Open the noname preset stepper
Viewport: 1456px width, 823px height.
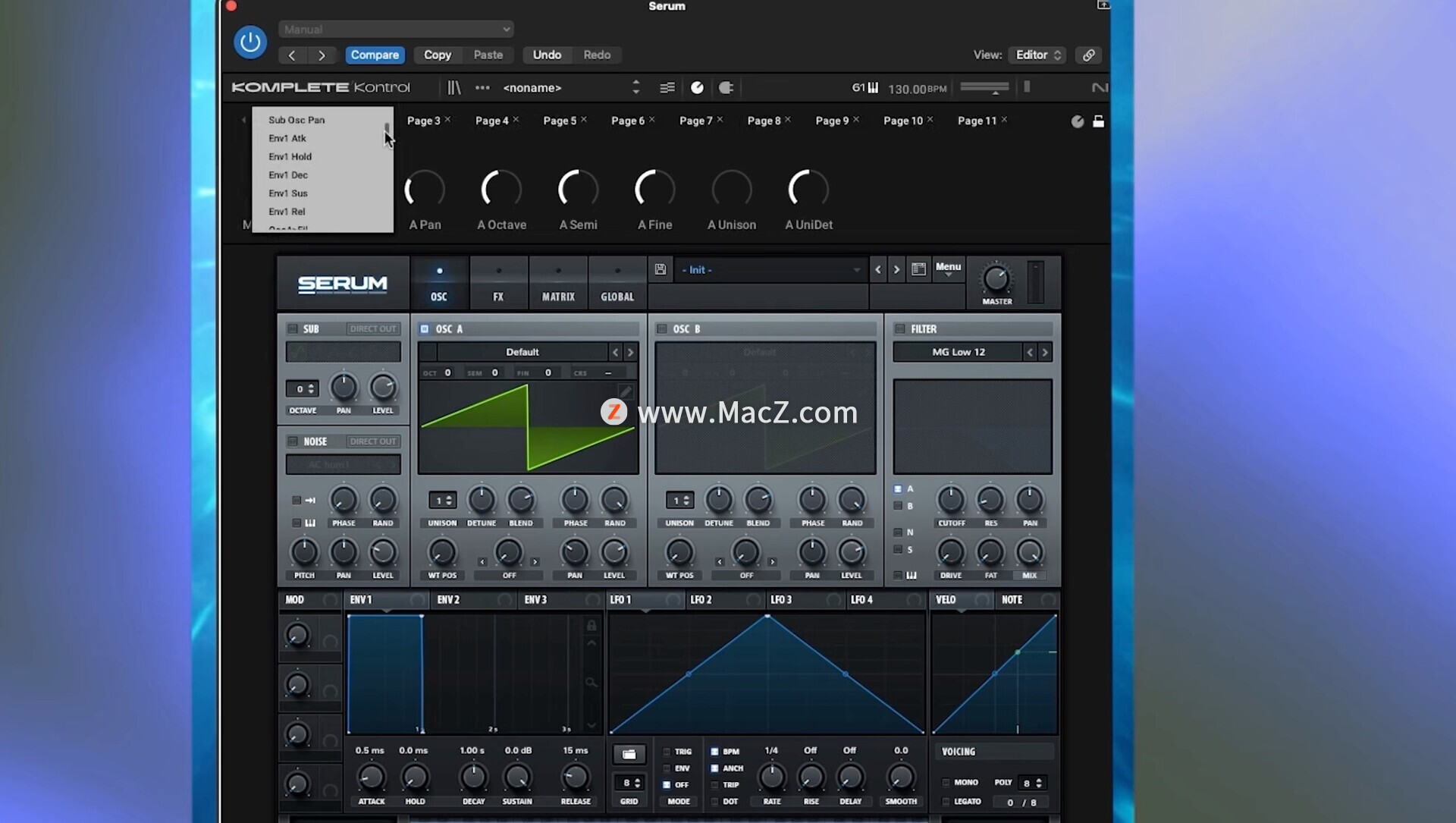pyautogui.click(x=636, y=88)
